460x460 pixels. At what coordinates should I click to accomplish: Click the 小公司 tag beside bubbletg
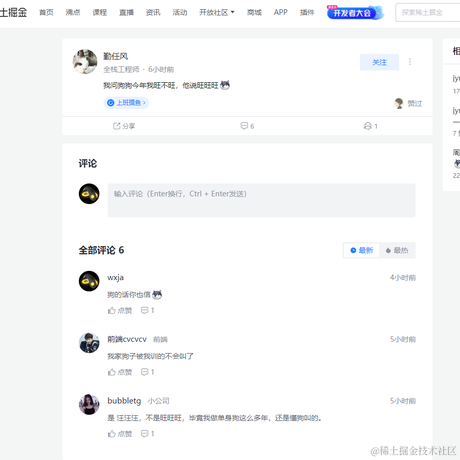pos(158,401)
